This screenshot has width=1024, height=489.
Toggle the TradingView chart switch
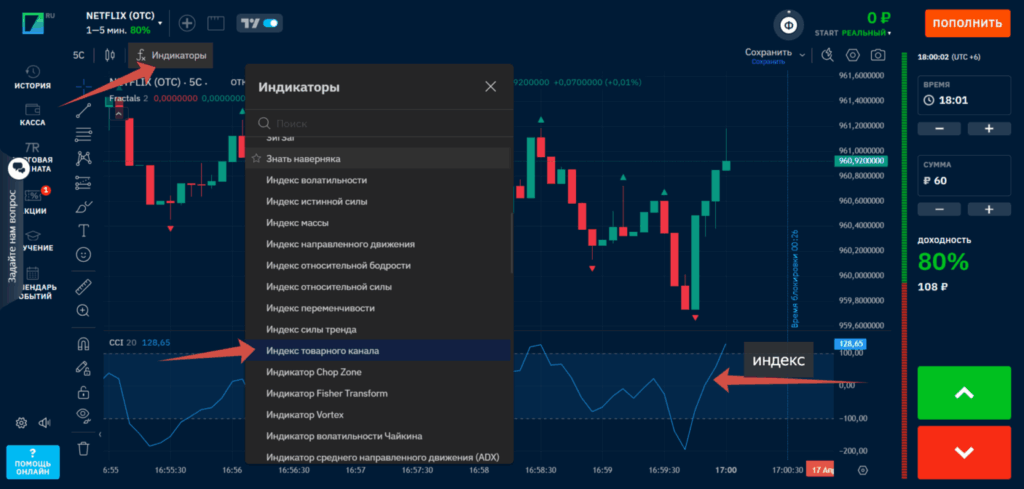(x=259, y=22)
